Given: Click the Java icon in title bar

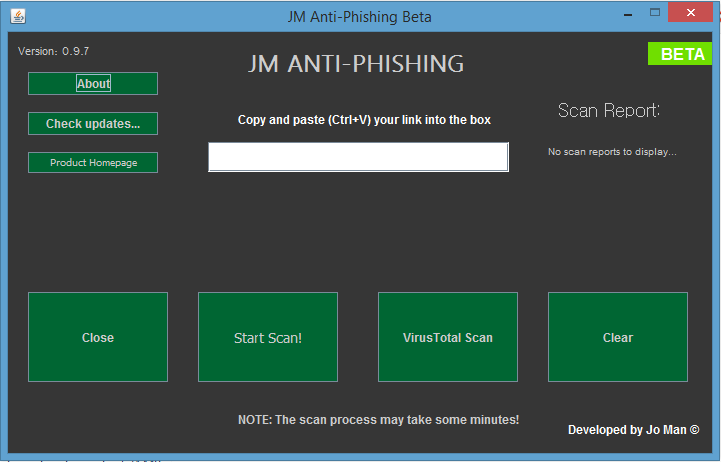Looking at the screenshot, I should click(18, 17).
